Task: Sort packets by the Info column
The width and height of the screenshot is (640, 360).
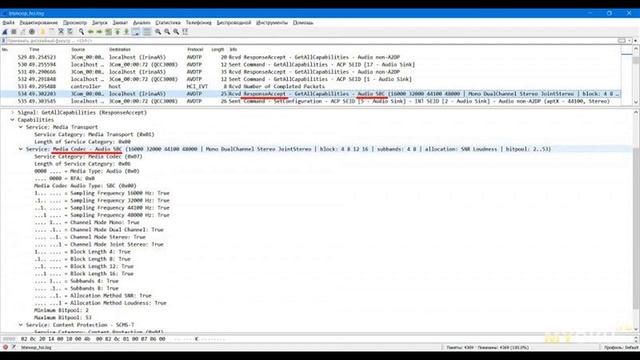Action: click(233, 49)
